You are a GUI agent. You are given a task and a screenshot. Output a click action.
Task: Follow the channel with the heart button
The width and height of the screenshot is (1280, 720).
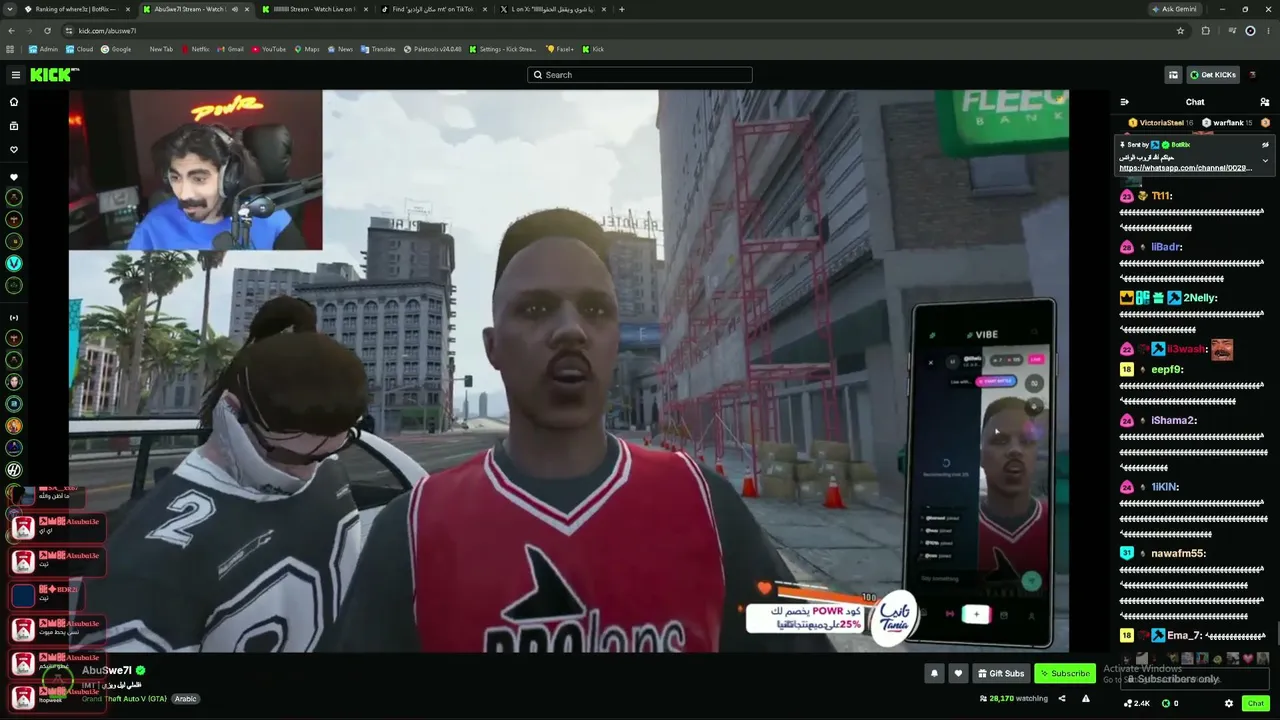(958, 674)
